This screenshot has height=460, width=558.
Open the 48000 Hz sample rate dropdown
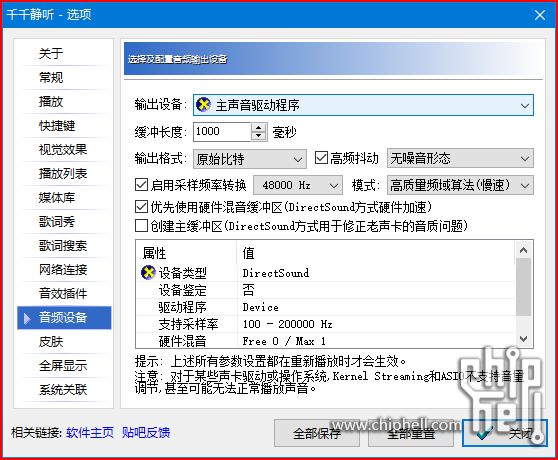point(298,185)
